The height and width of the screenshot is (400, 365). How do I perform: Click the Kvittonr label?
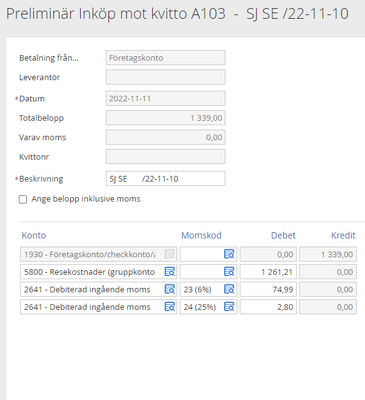click(34, 157)
